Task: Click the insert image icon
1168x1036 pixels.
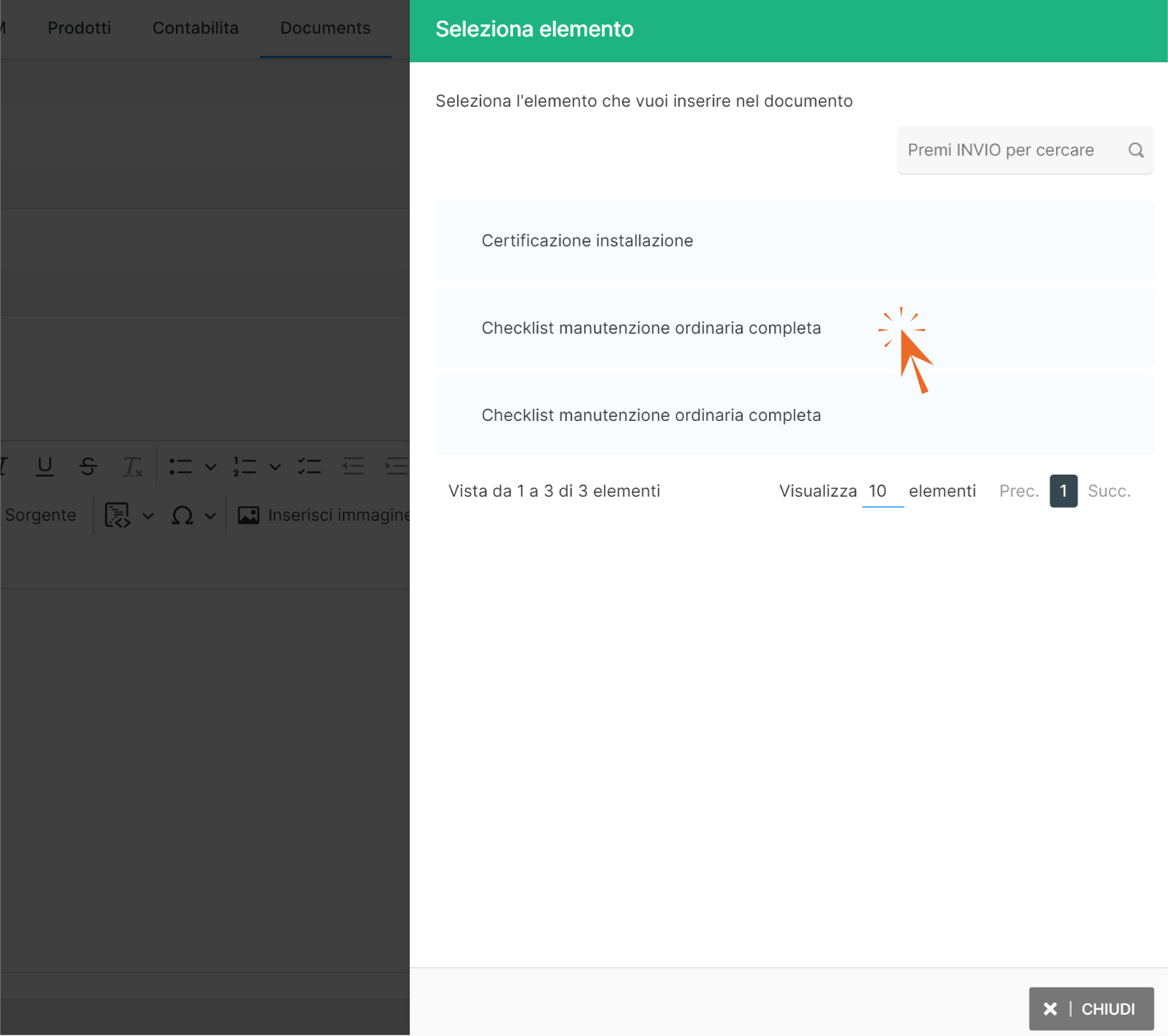Action: (249, 516)
